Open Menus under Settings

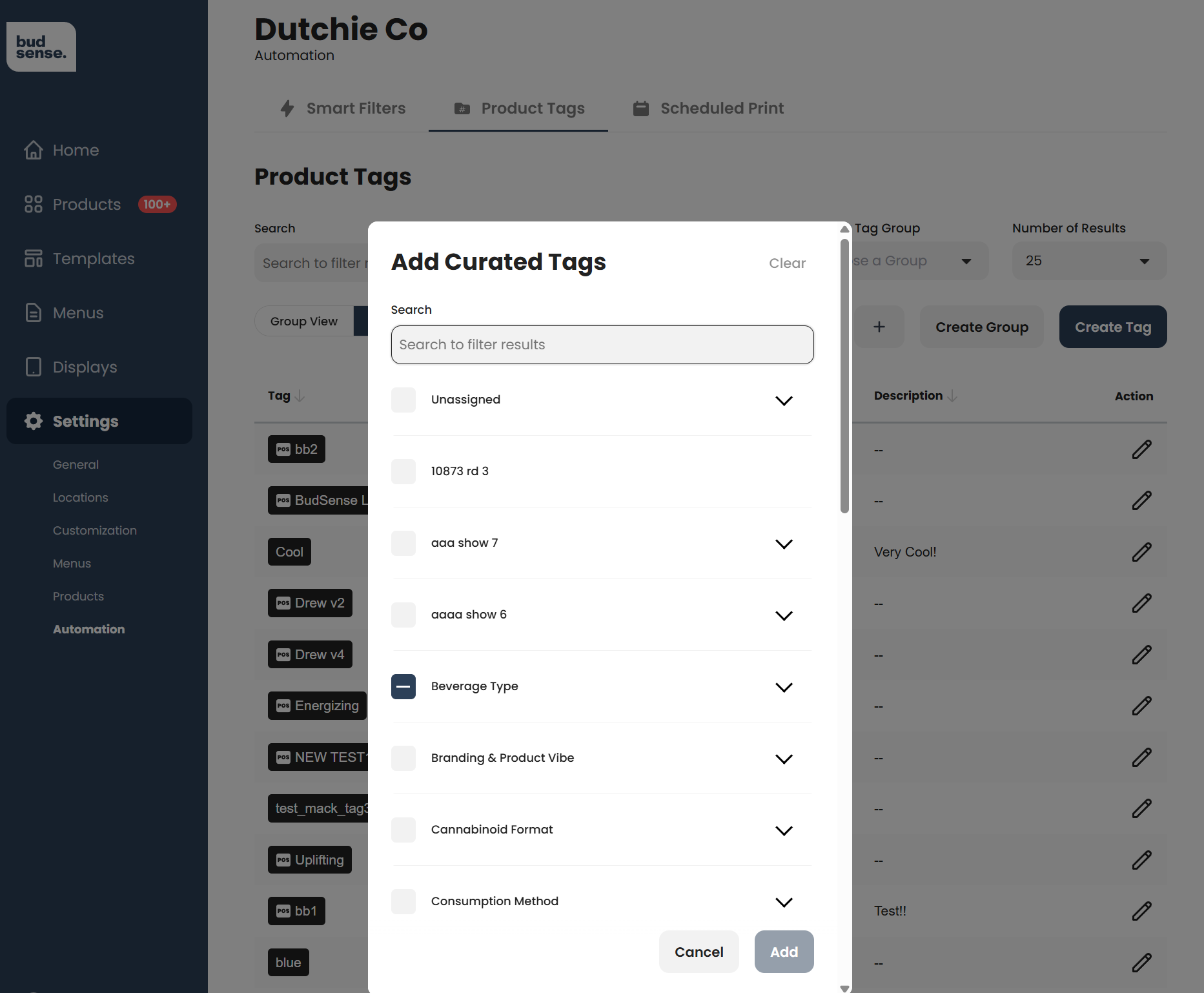72,564
